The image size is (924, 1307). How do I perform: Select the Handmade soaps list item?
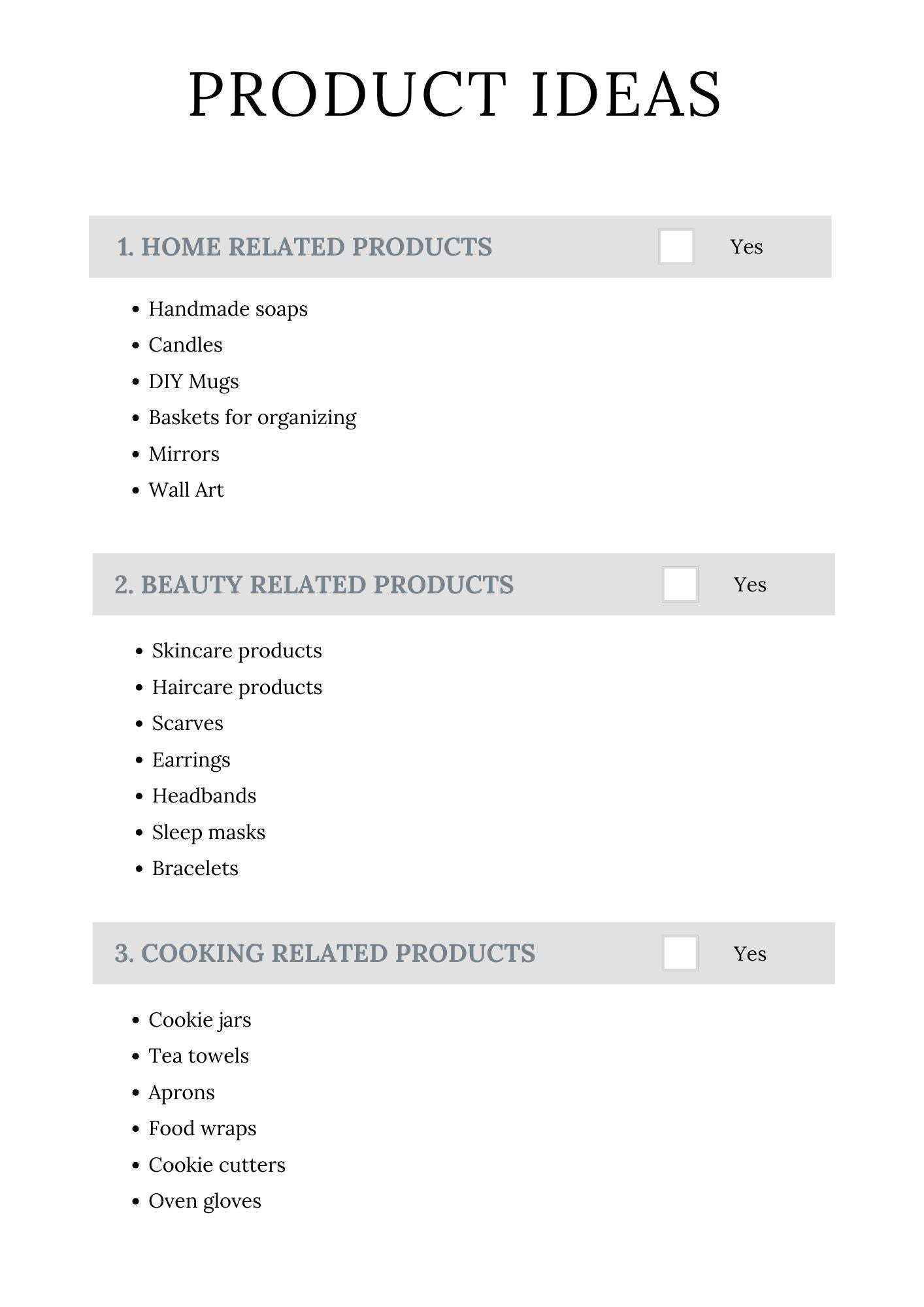227,309
